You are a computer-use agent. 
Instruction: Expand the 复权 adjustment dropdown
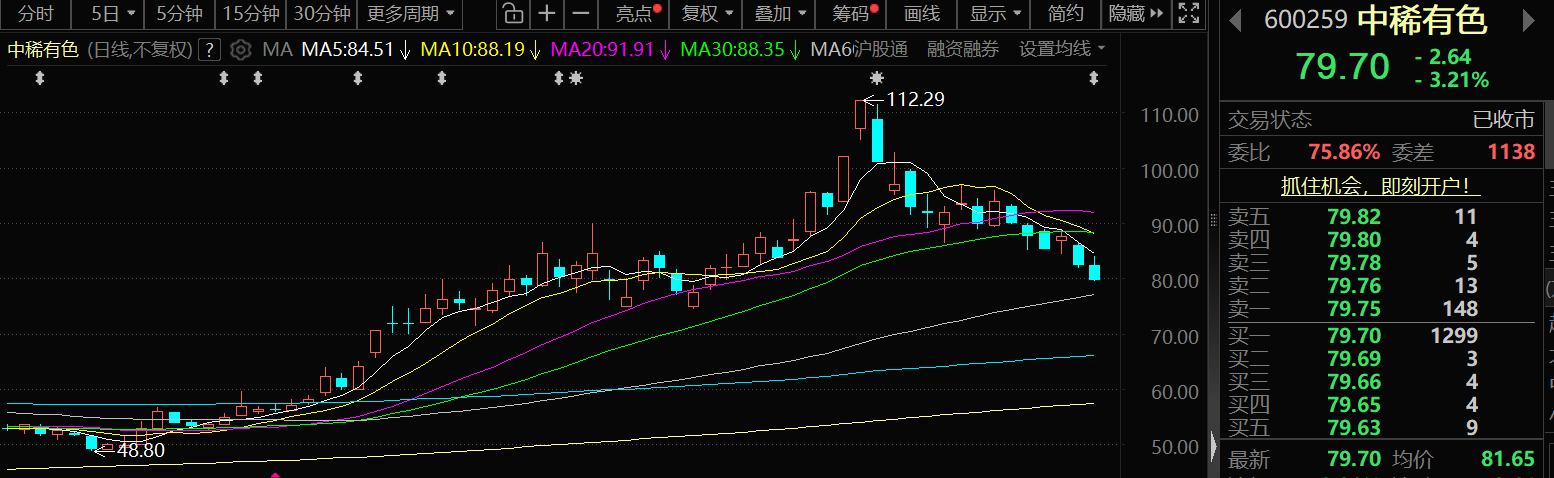coord(707,14)
